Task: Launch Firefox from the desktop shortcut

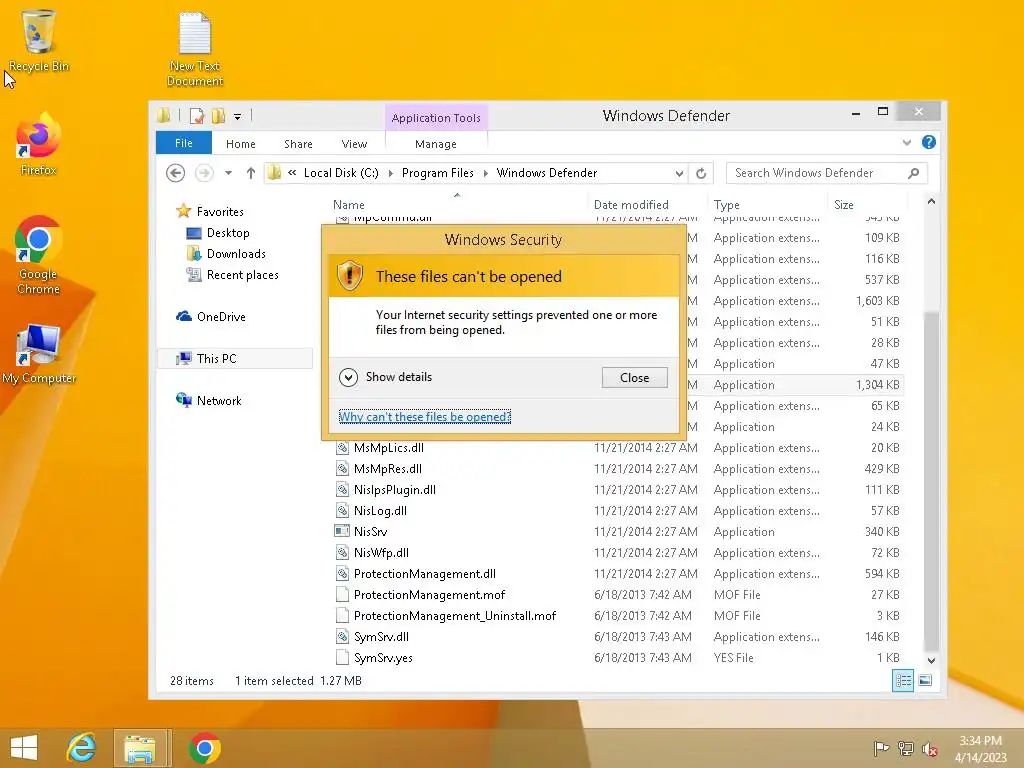Action: click(x=39, y=145)
